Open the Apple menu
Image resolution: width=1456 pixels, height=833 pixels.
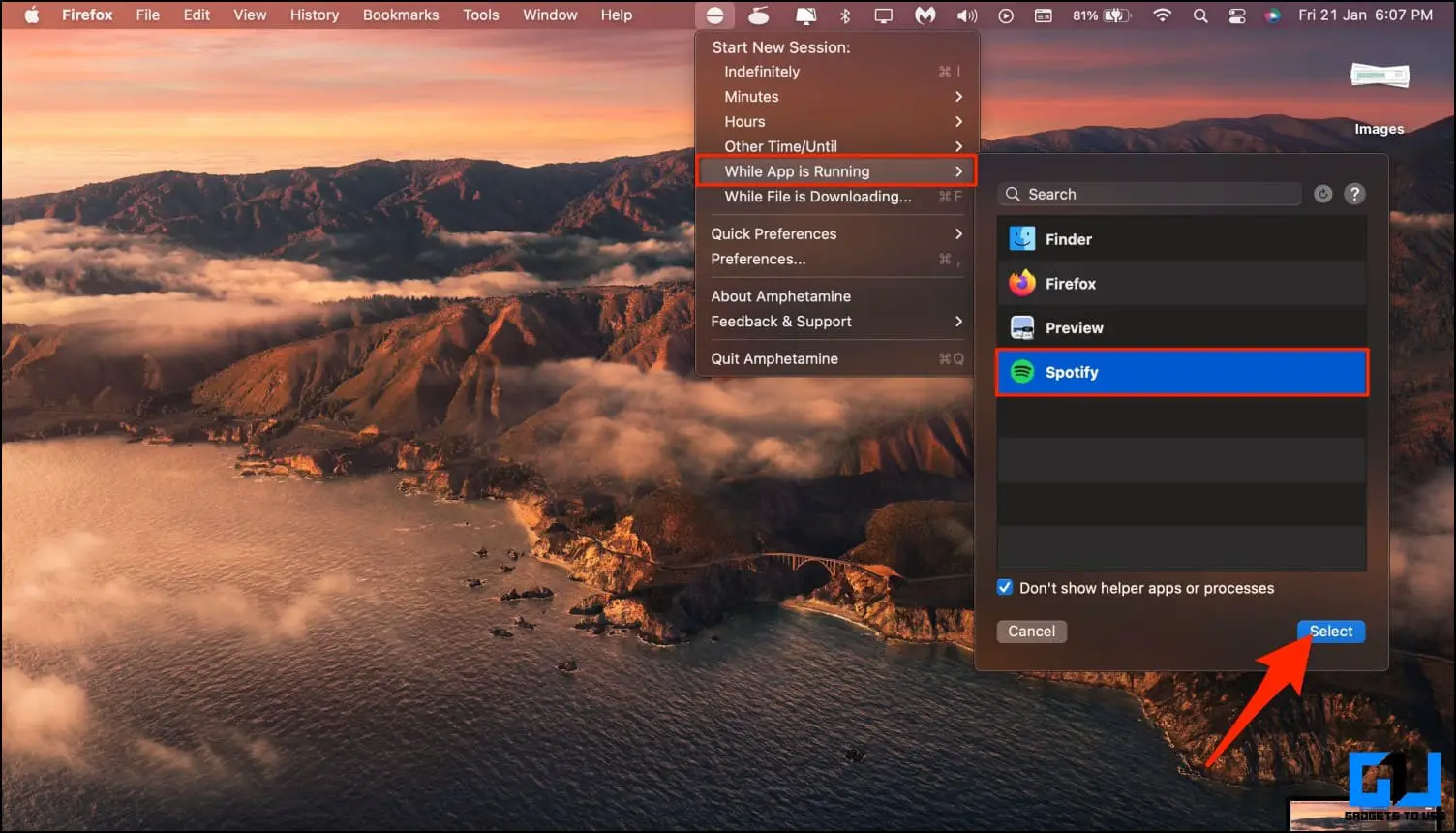31,15
